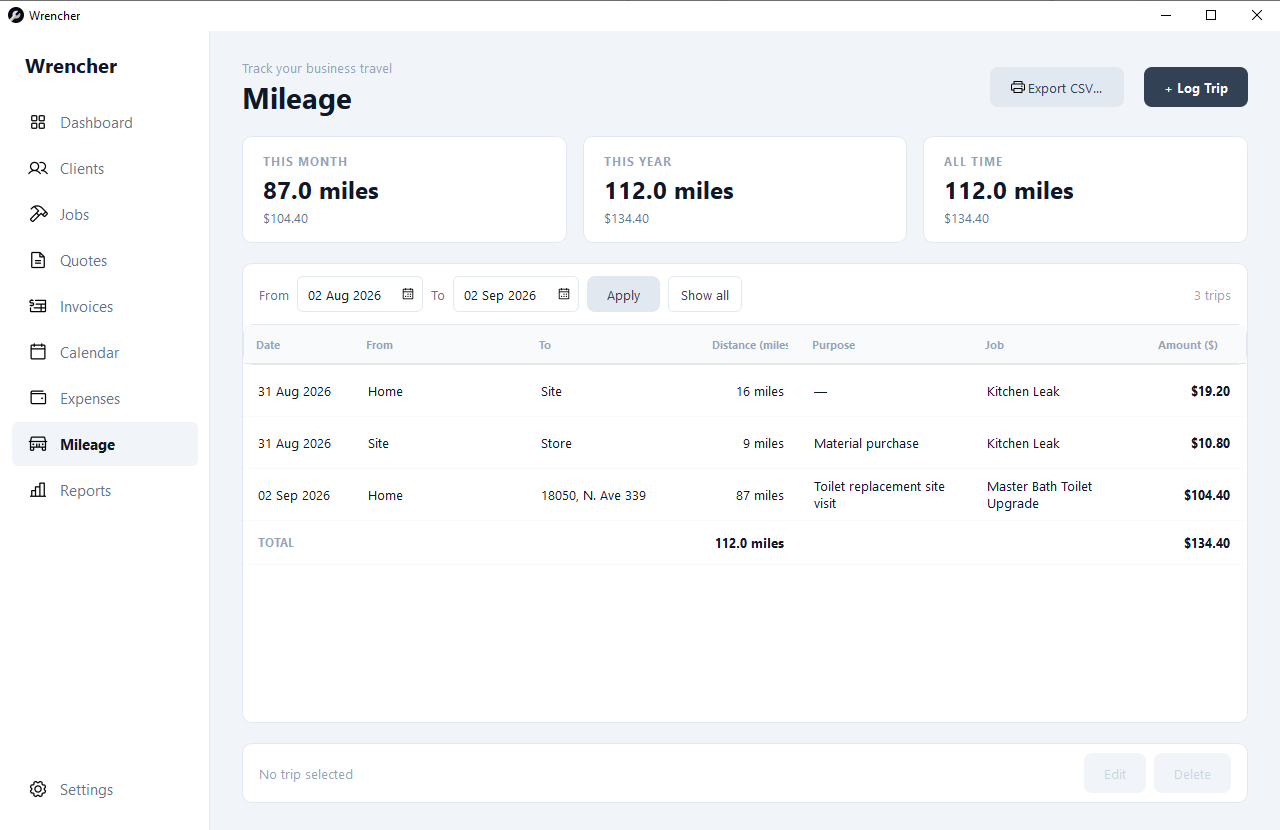Open Settings from the sidebar
Viewport: 1280px width, 830px height.
tap(105, 789)
